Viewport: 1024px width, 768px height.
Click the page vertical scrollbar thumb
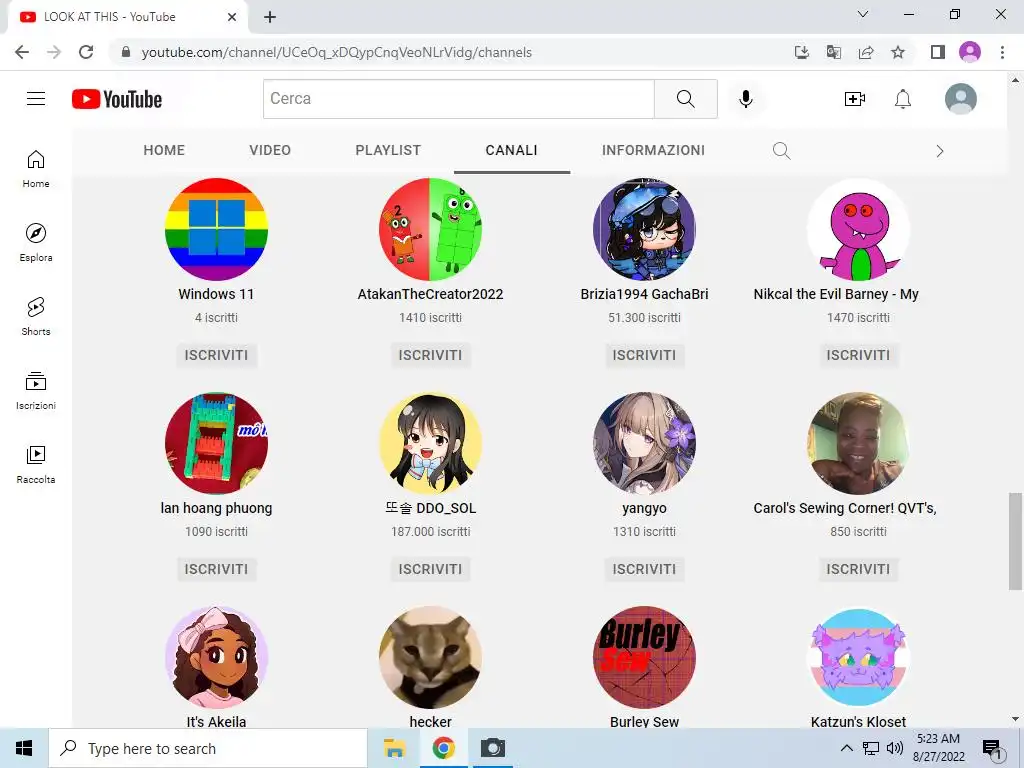tap(1015, 541)
